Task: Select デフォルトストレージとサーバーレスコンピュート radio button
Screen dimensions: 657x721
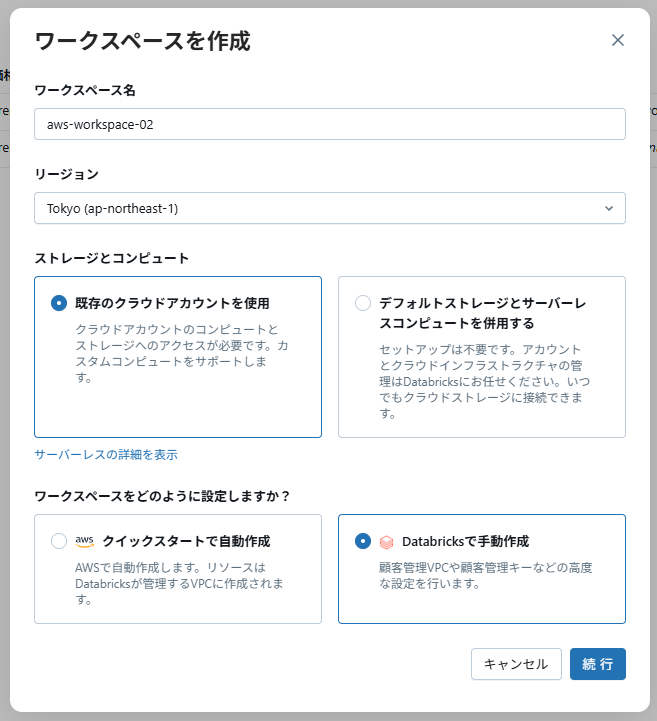Action: [x=363, y=303]
